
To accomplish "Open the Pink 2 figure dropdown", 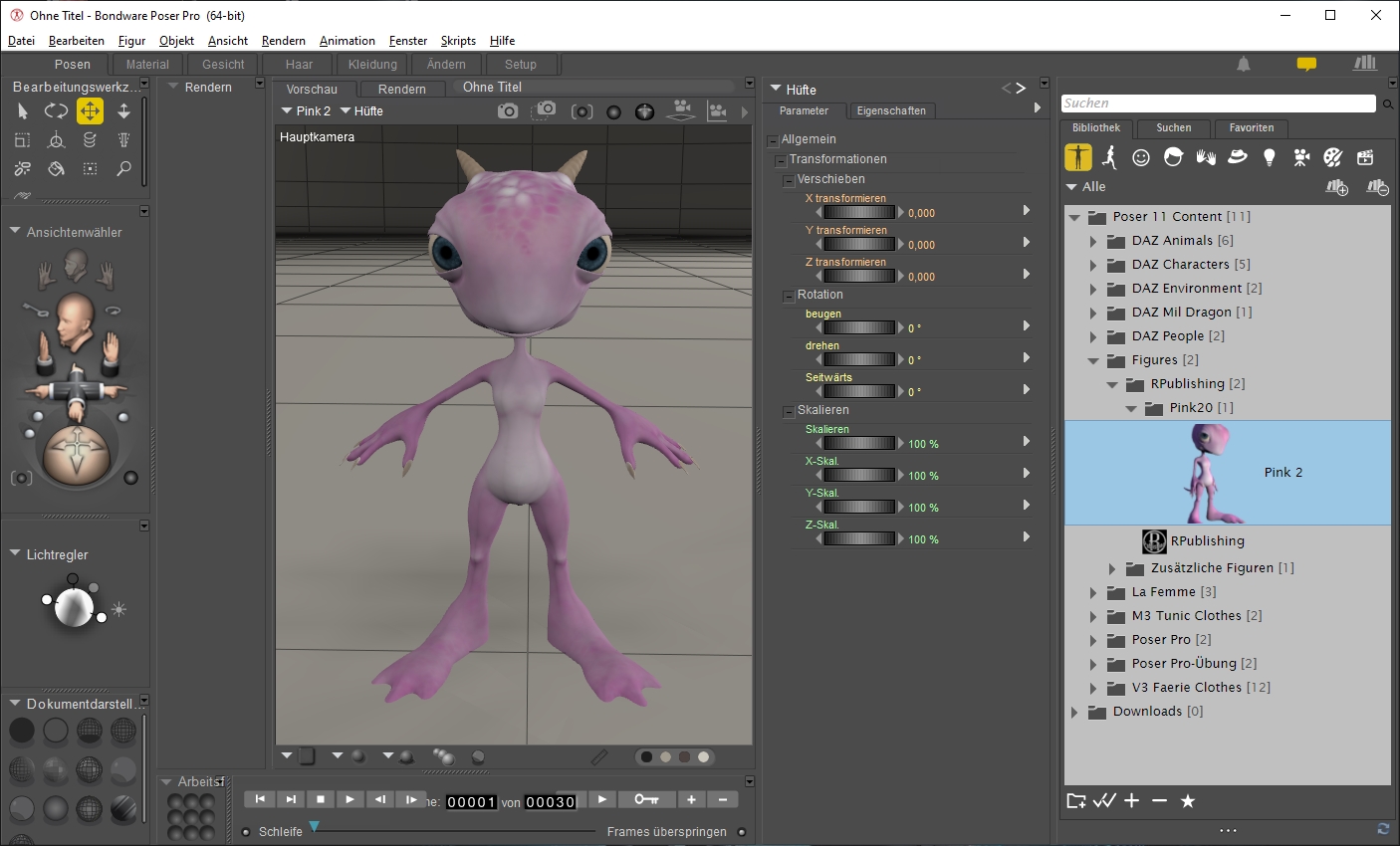I will click(x=306, y=111).
